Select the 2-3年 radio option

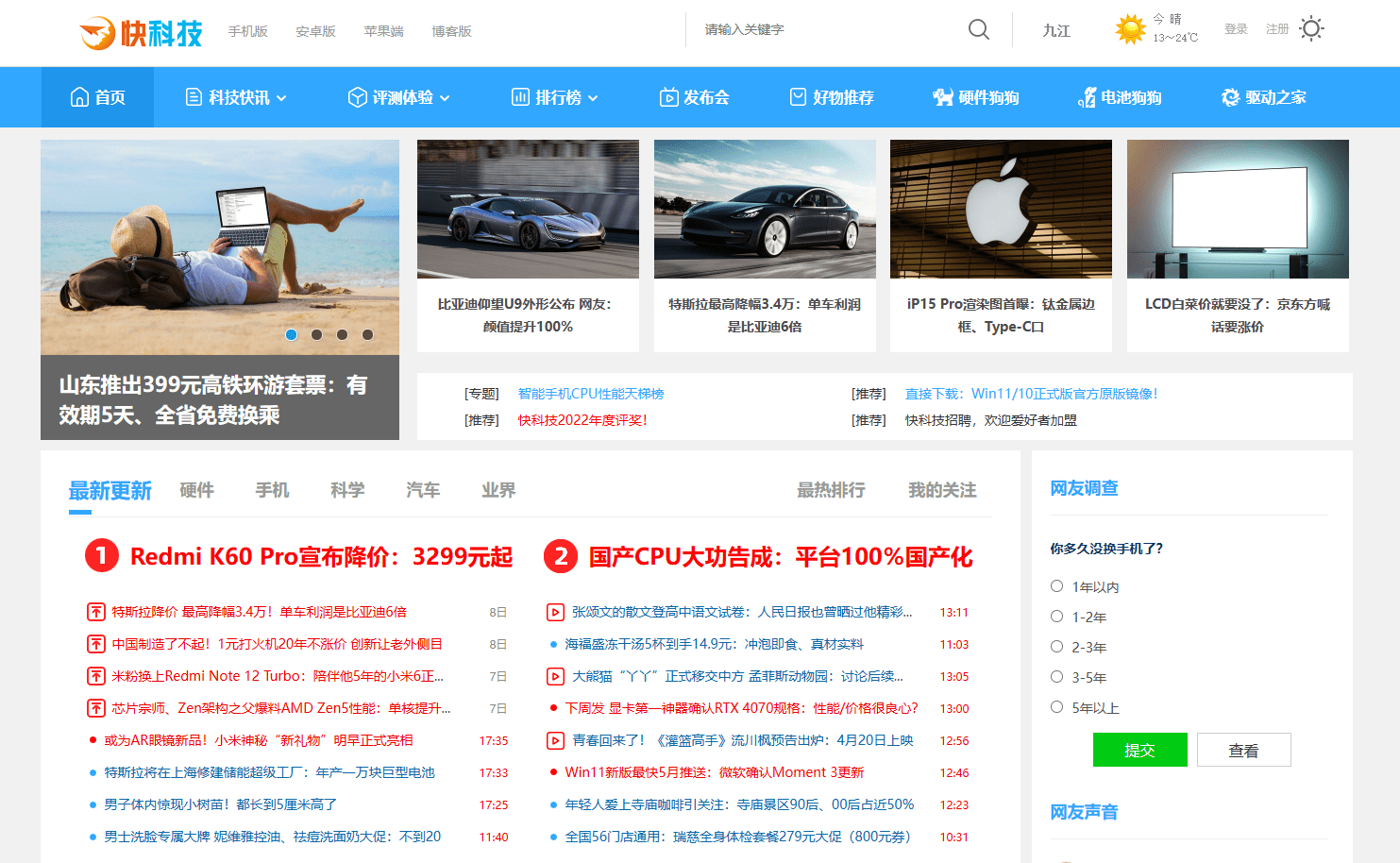[x=1057, y=647]
